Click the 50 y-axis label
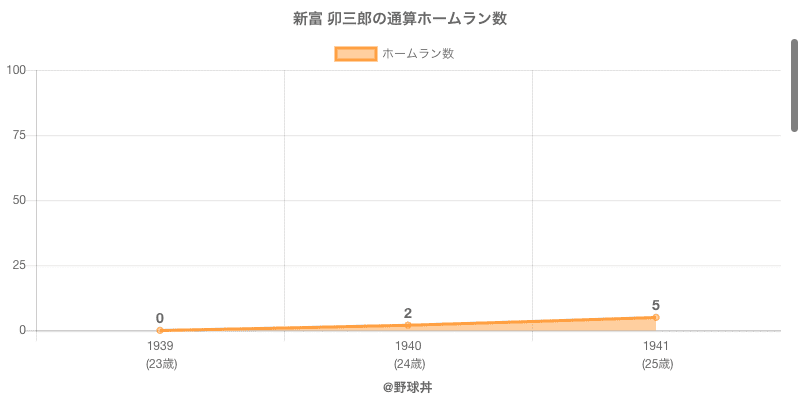This screenshot has width=800, height=400. tap(20, 200)
